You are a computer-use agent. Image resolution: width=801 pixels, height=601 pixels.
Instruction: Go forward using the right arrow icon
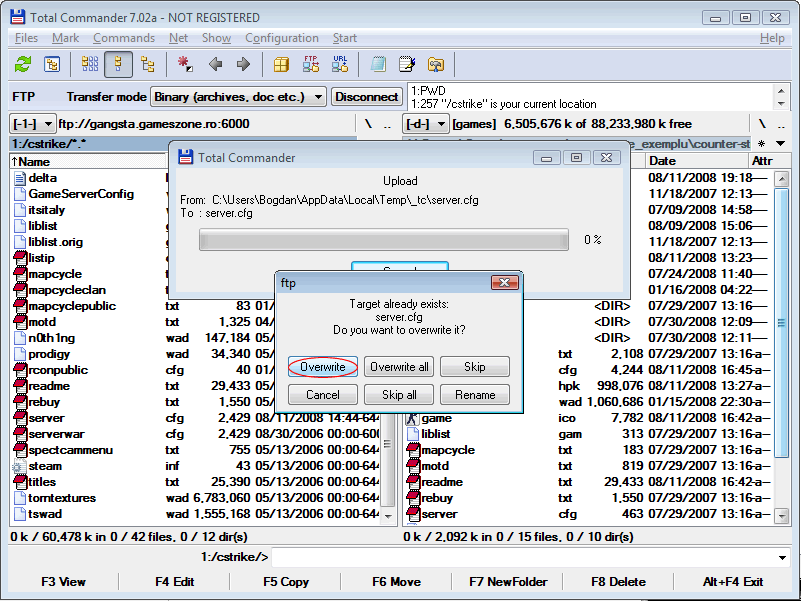click(243, 64)
